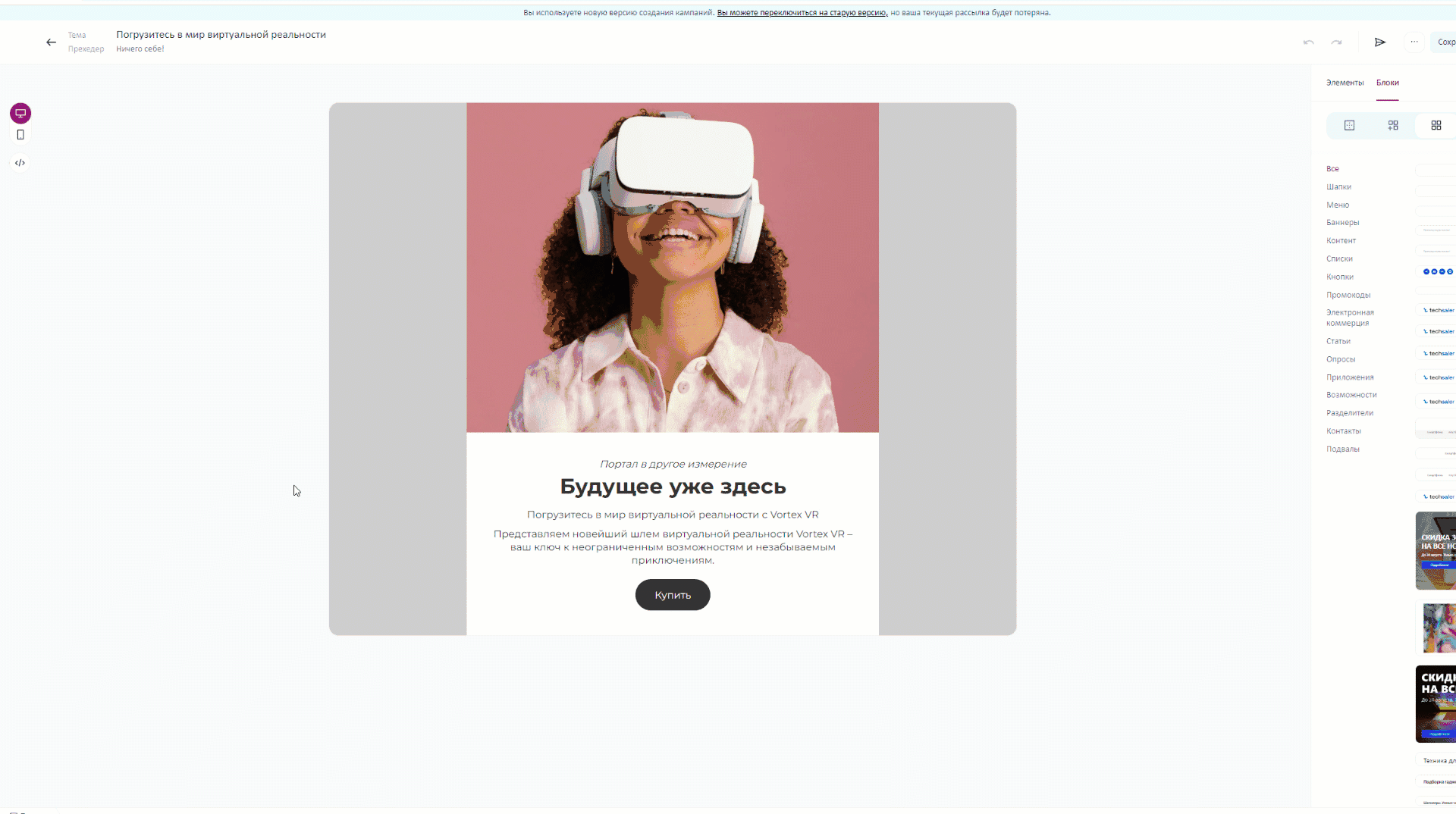
Task: Click the link to switch to old version
Action: 802,13
